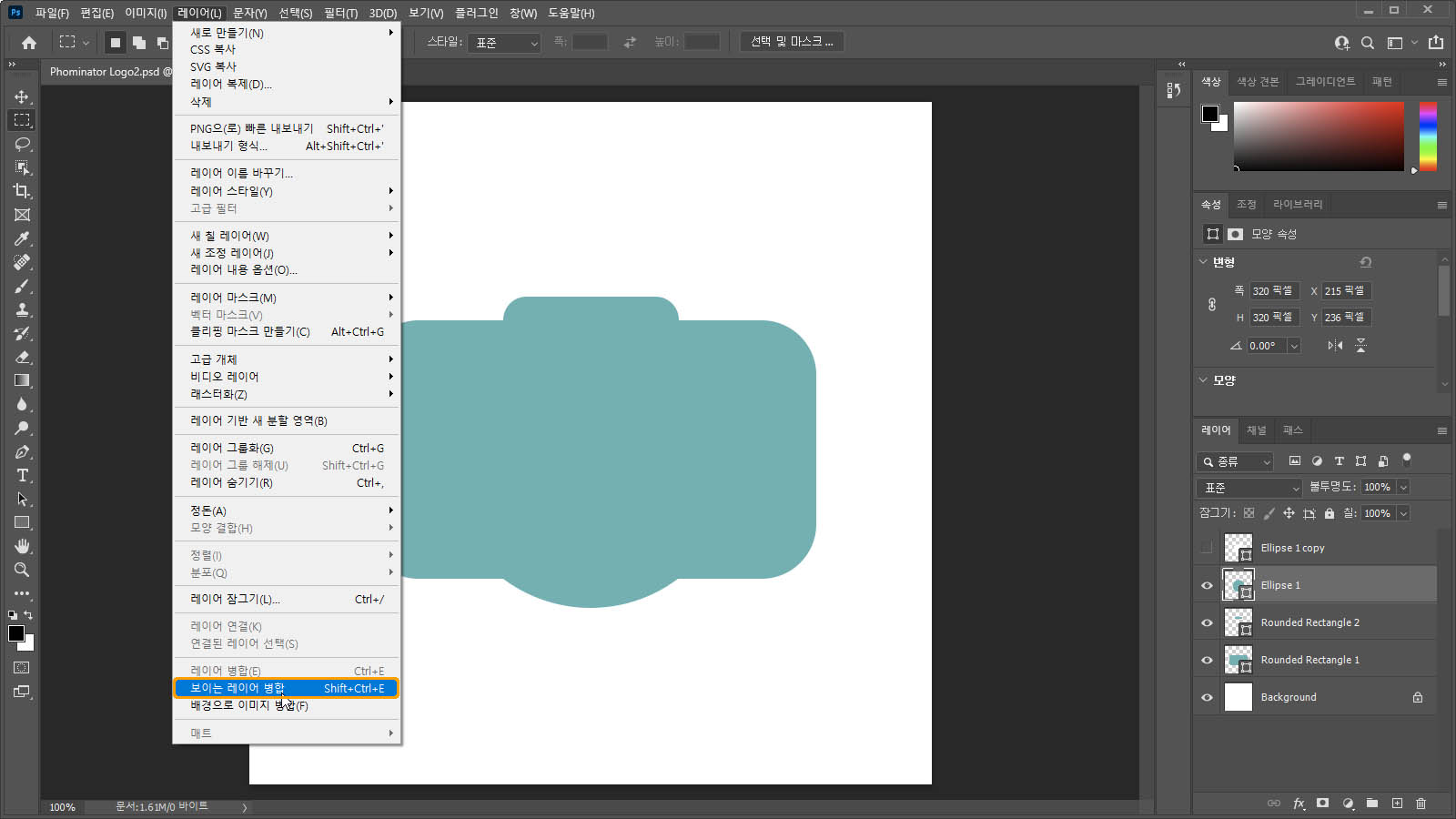Open the Opacity 100% dropdown arrow

[1403, 488]
